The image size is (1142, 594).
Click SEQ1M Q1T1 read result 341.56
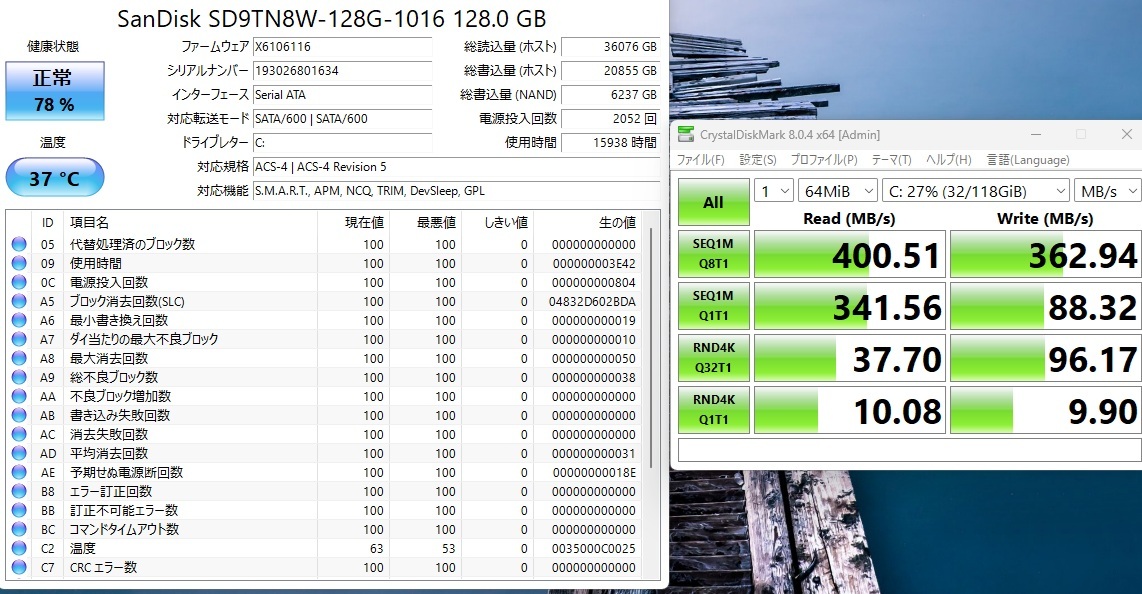click(x=849, y=306)
